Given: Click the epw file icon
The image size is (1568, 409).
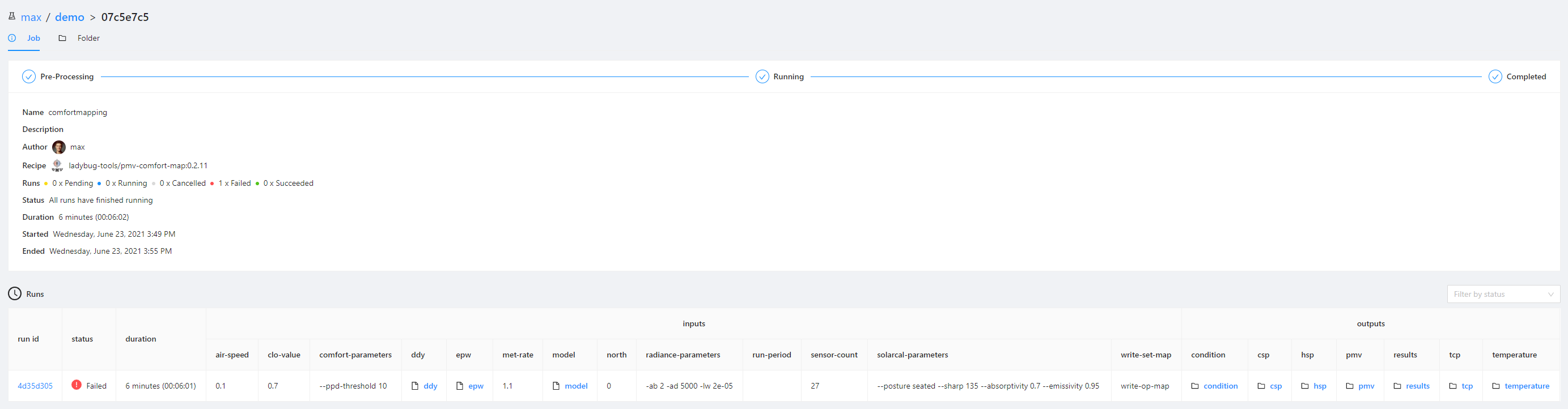Looking at the screenshot, I should tap(460, 386).
